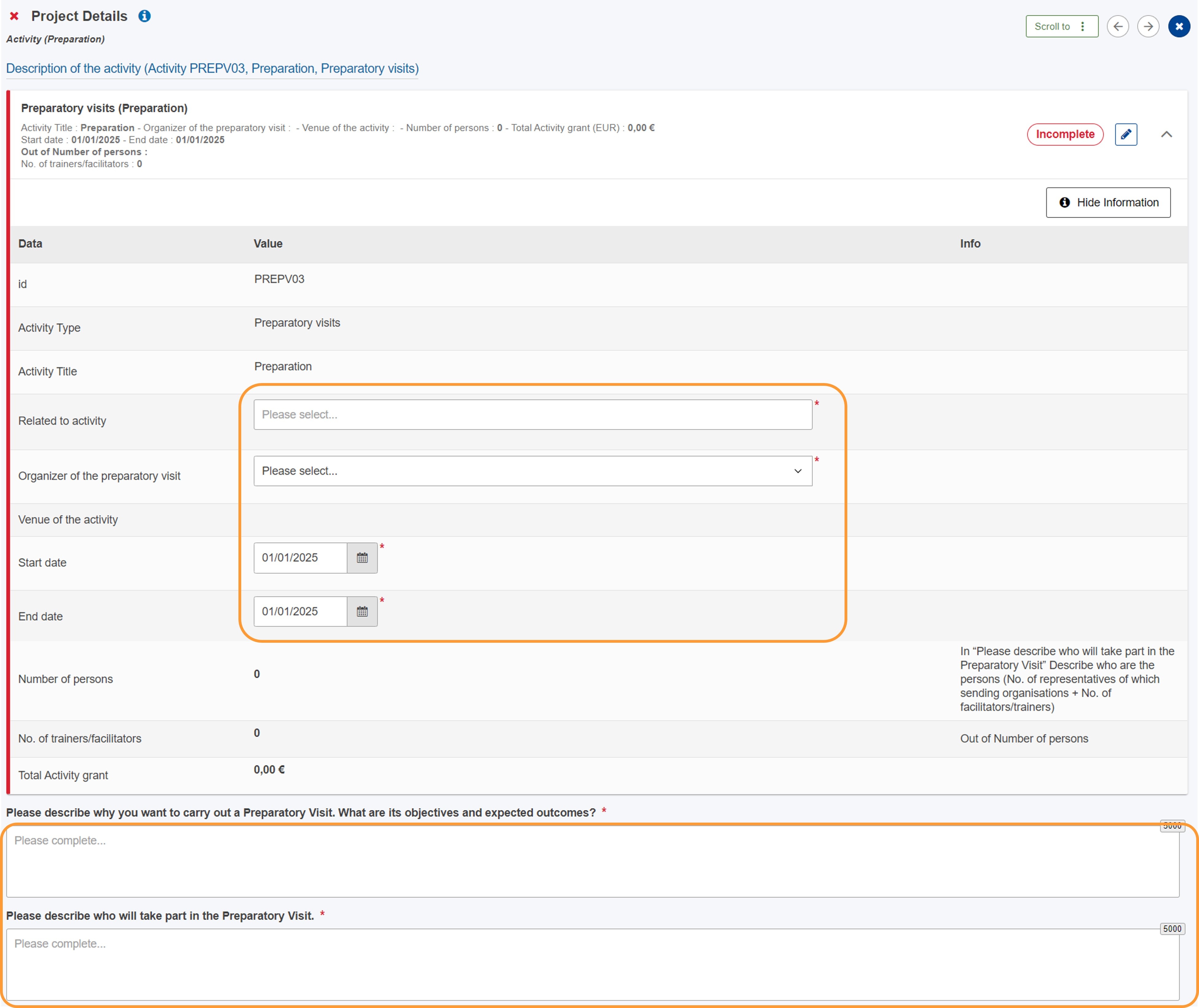Open the Scroll to menu

[1061, 26]
